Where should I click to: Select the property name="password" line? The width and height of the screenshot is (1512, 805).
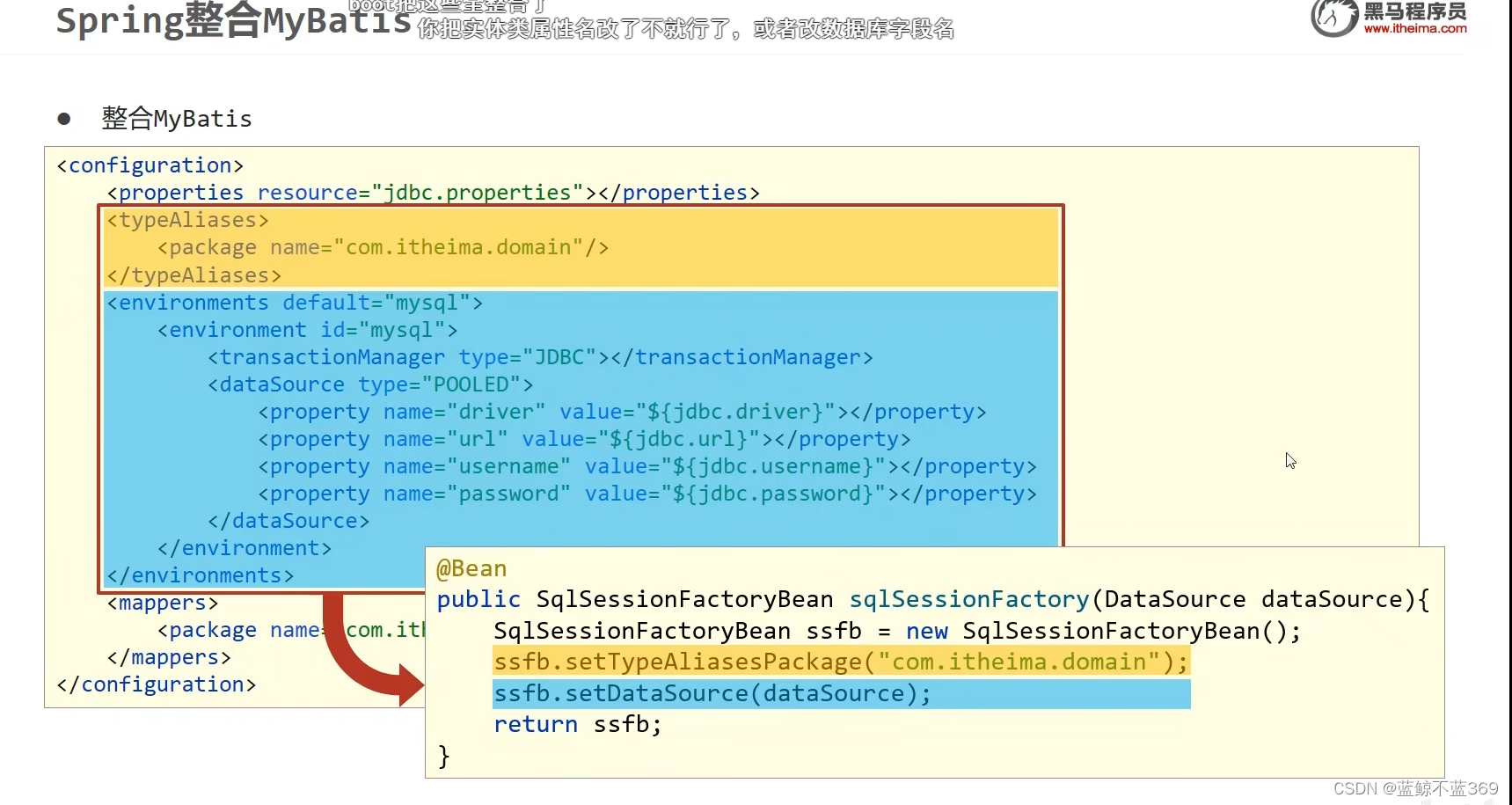[647, 494]
